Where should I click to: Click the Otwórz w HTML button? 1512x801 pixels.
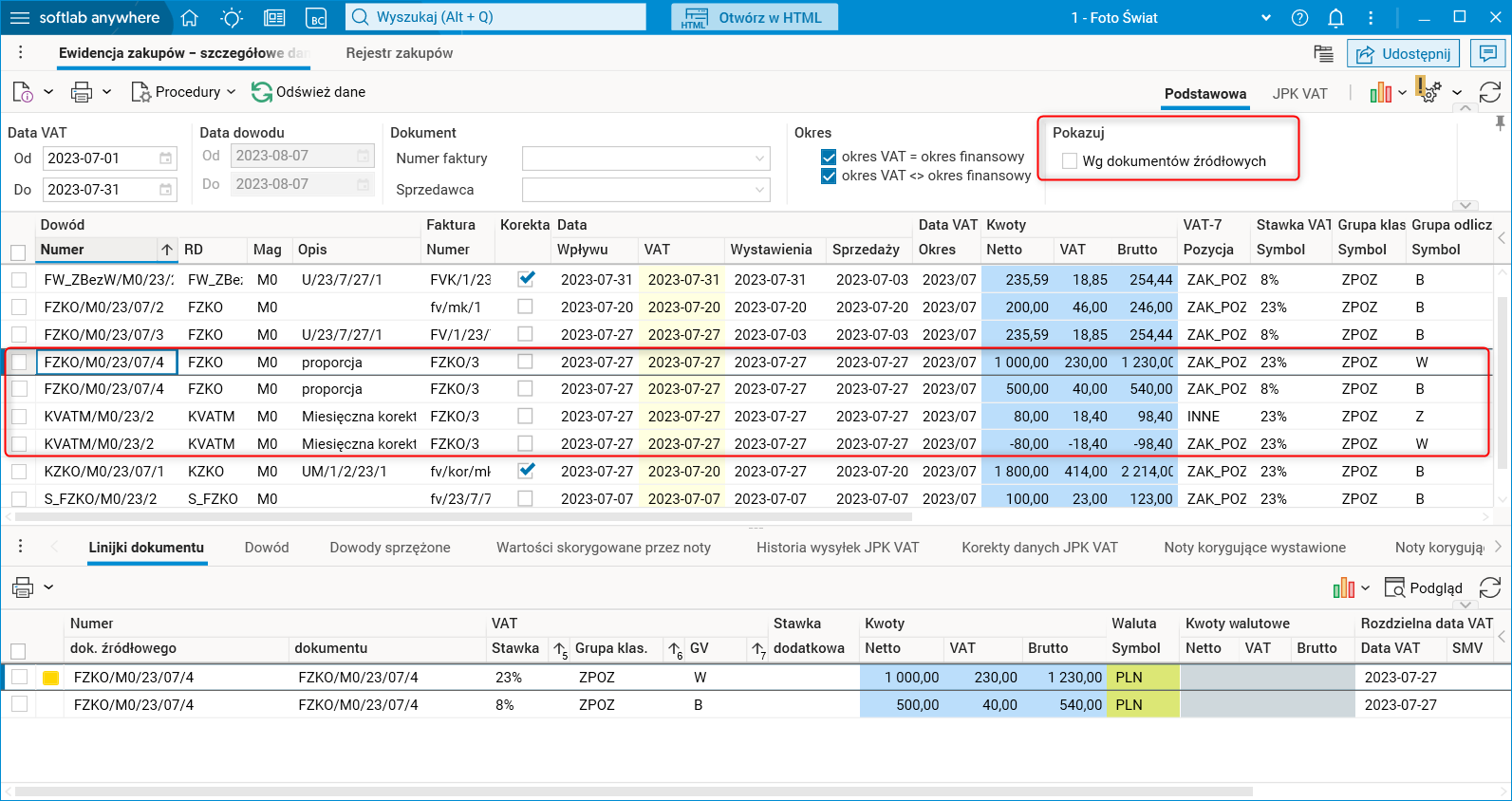click(755, 18)
